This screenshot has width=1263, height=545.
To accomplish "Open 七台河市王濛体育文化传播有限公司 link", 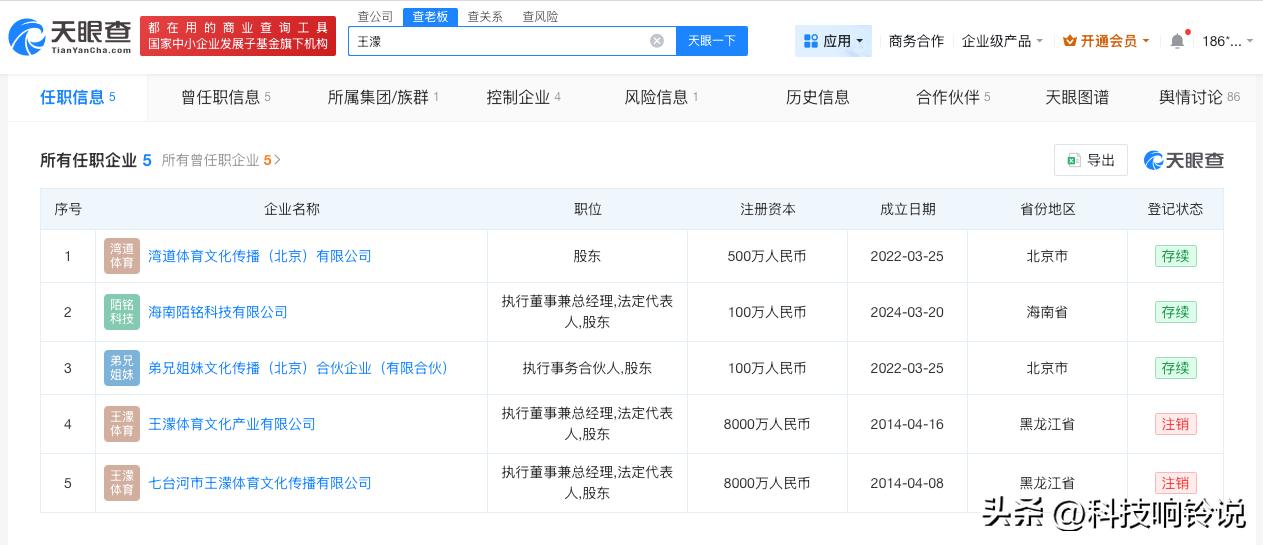I will tap(260, 483).
